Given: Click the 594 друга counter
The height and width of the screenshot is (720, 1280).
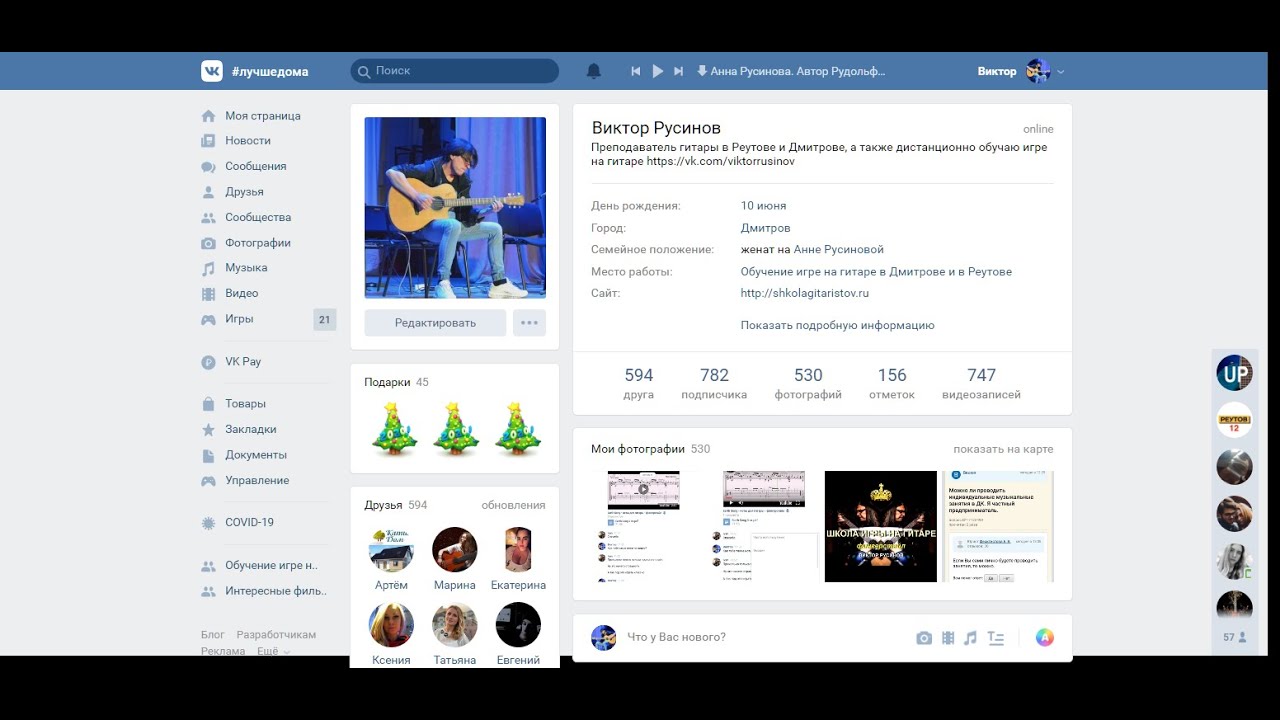Looking at the screenshot, I should pos(638,383).
